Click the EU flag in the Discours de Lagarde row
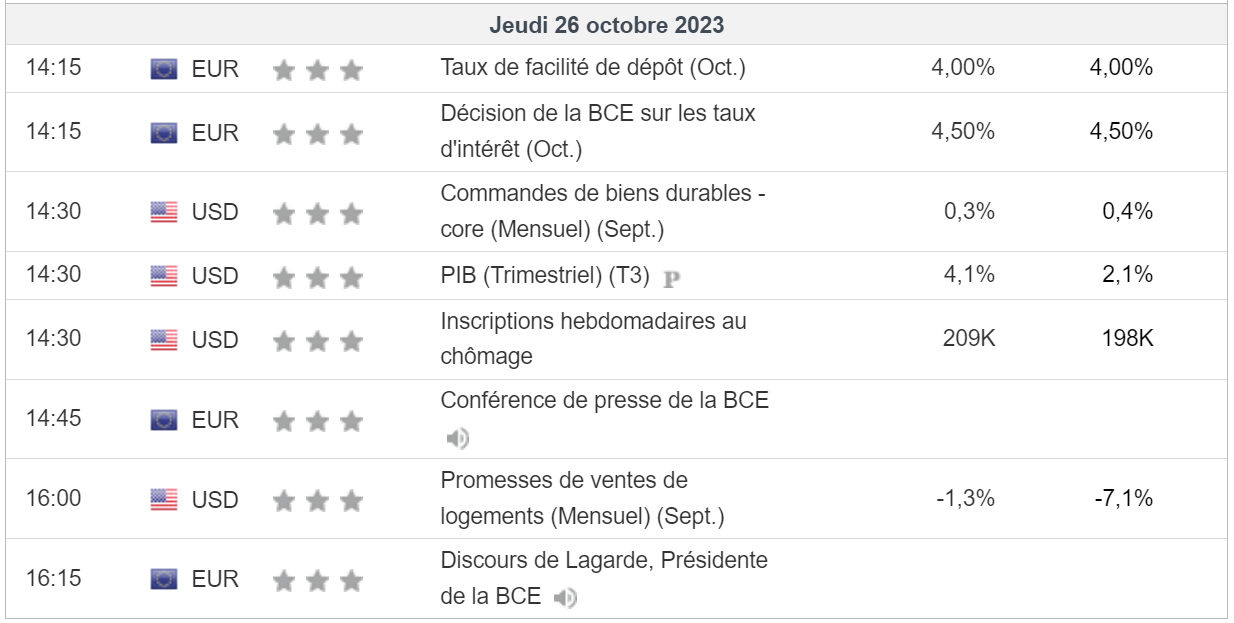This screenshot has height=623, width=1234. tap(164, 579)
